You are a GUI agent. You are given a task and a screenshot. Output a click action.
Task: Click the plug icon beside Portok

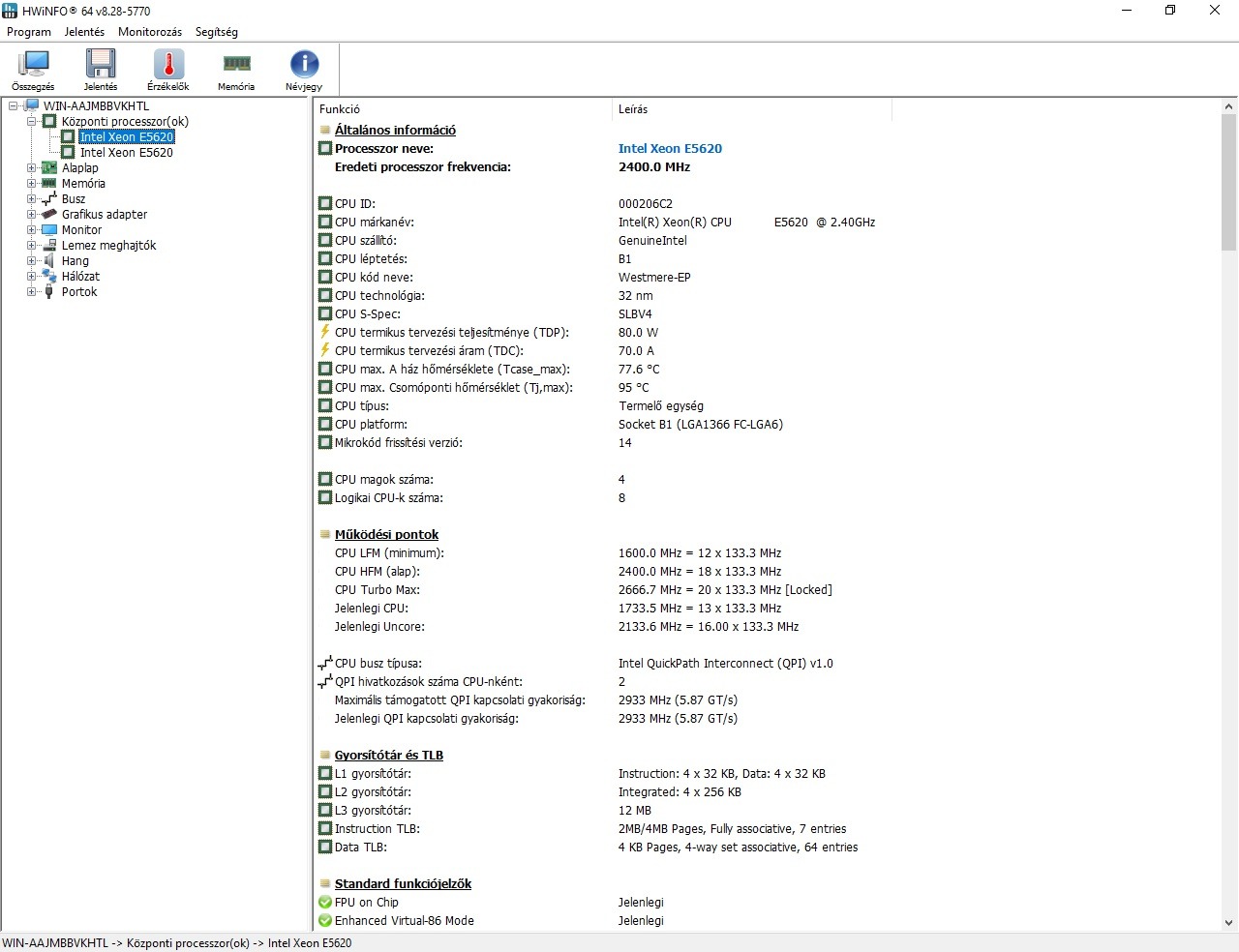coord(49,291)
